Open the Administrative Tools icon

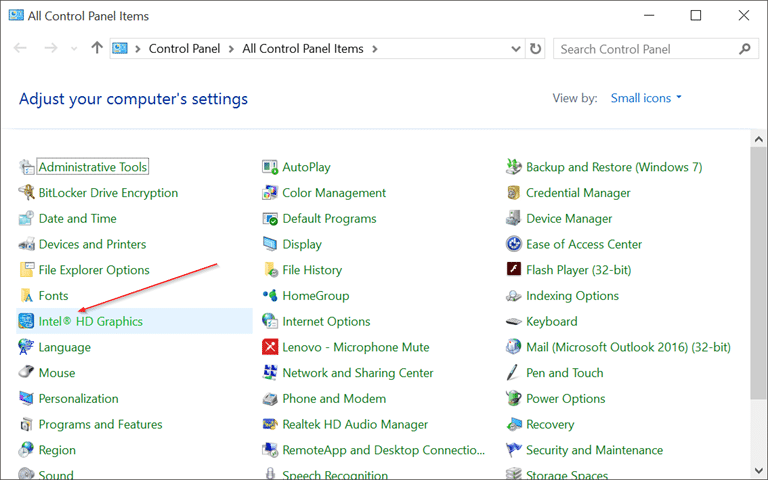tap(26, 167)
